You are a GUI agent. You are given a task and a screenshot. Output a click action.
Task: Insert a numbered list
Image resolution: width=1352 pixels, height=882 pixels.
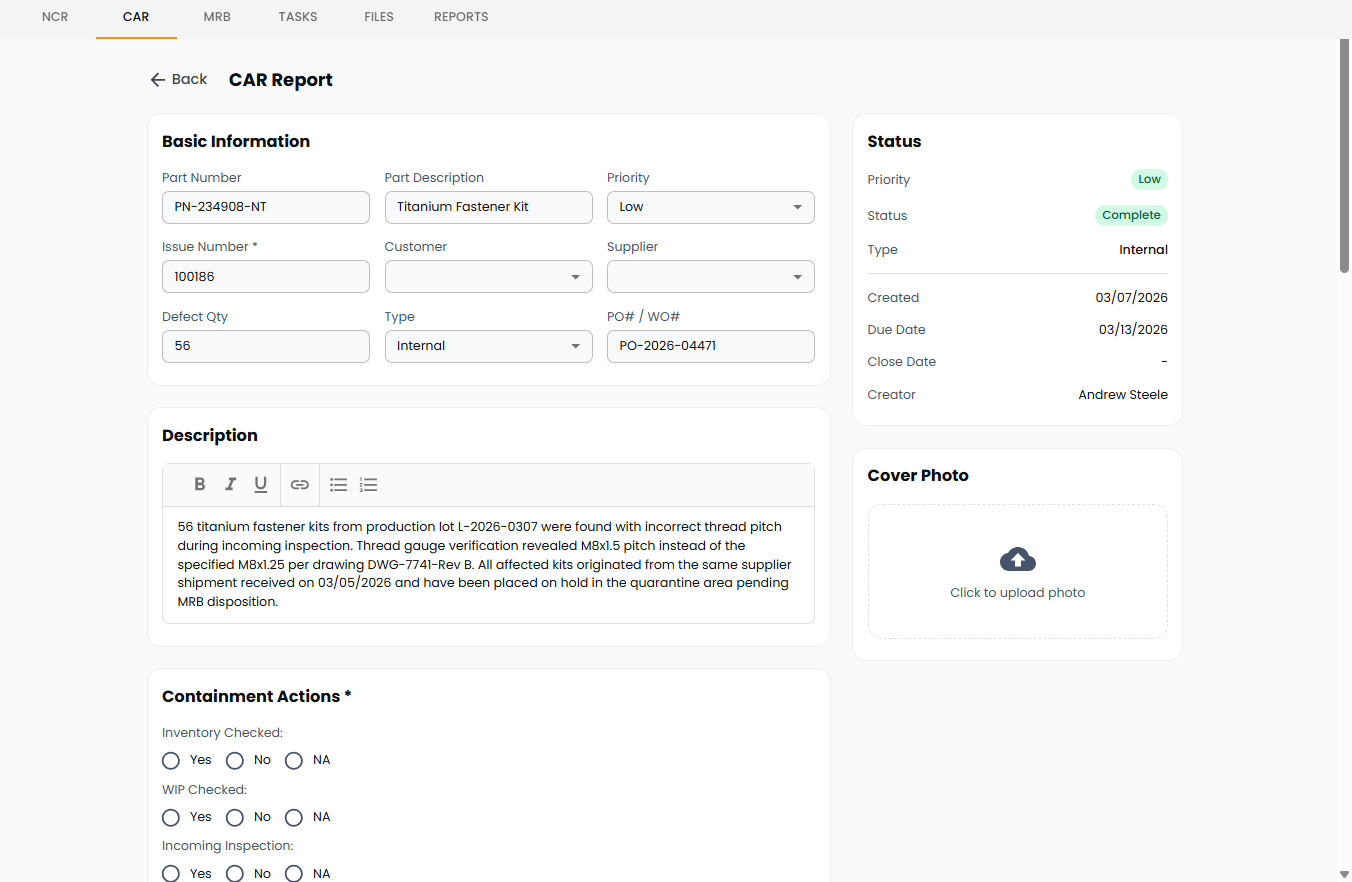369,485
